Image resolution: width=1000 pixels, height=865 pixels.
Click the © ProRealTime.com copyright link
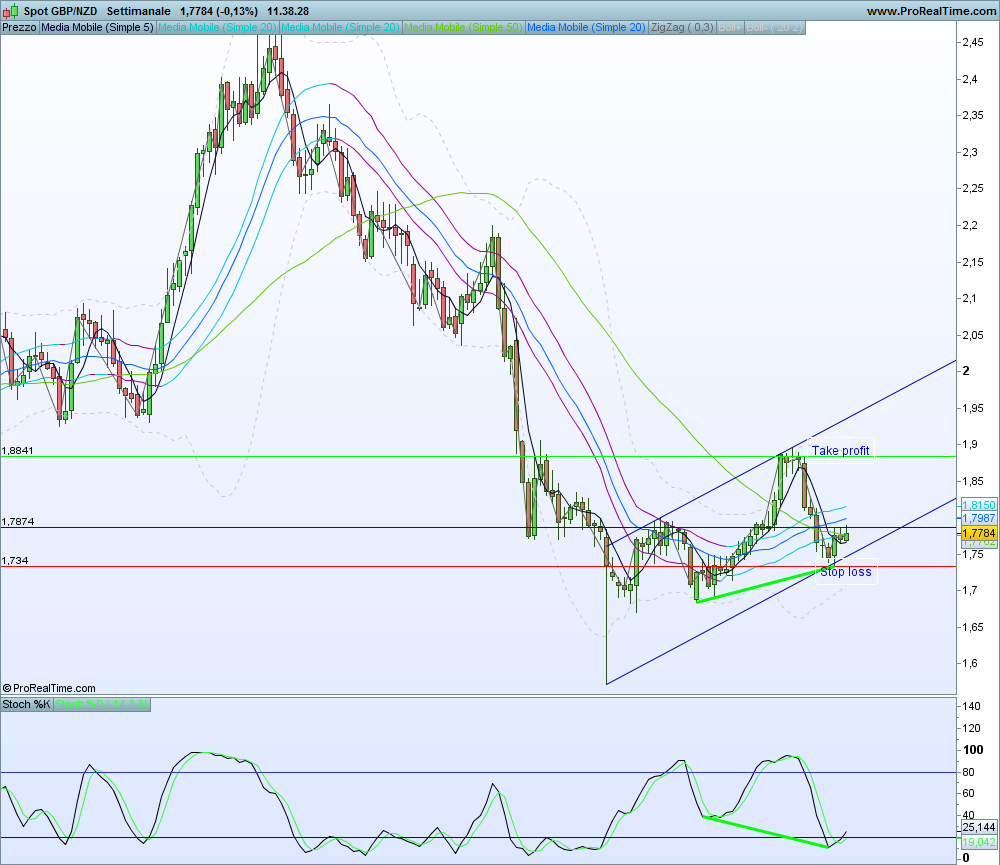(x=49, y=688)
